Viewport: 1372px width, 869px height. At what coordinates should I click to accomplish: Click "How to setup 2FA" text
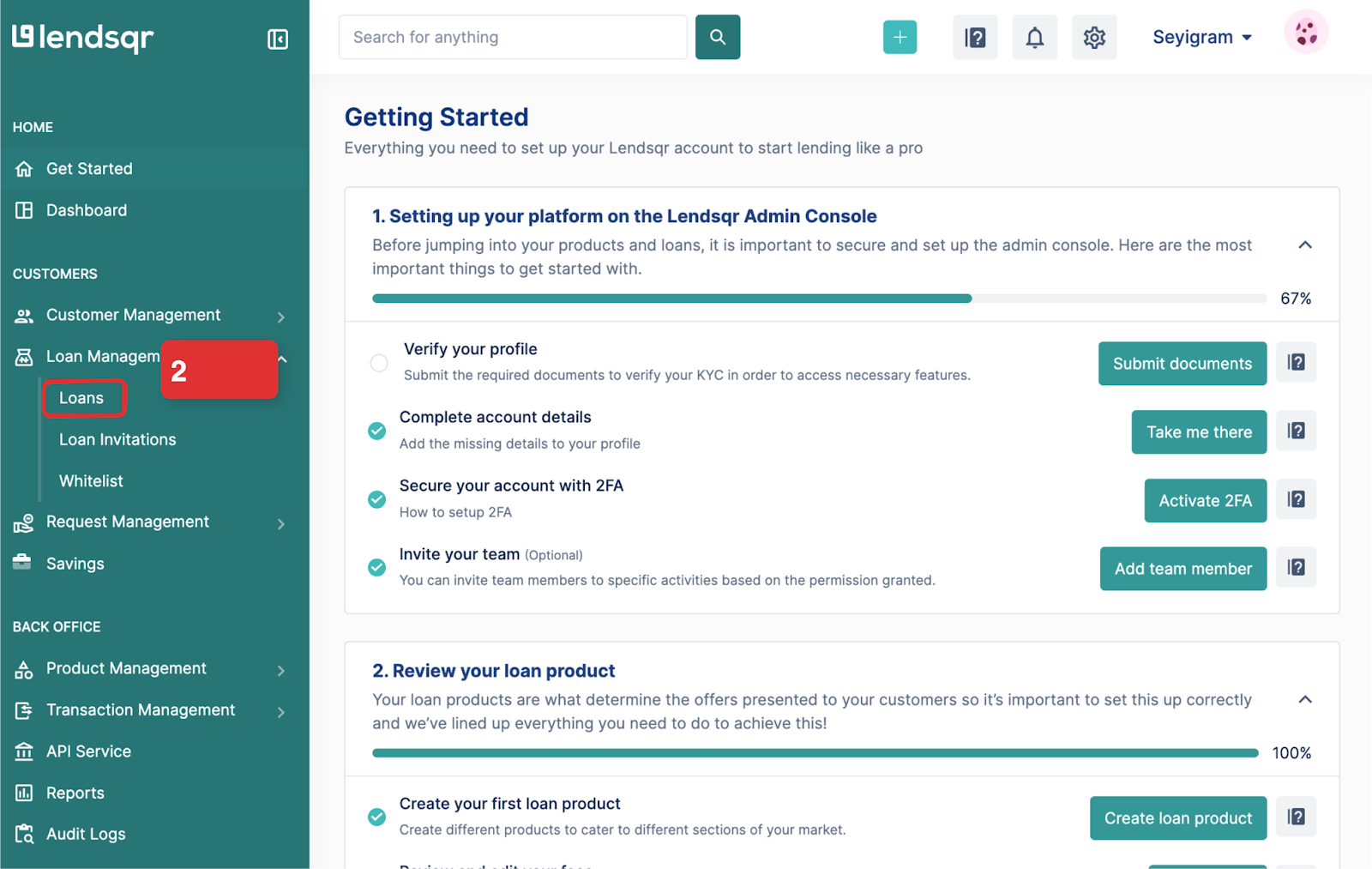coord(455,512)
